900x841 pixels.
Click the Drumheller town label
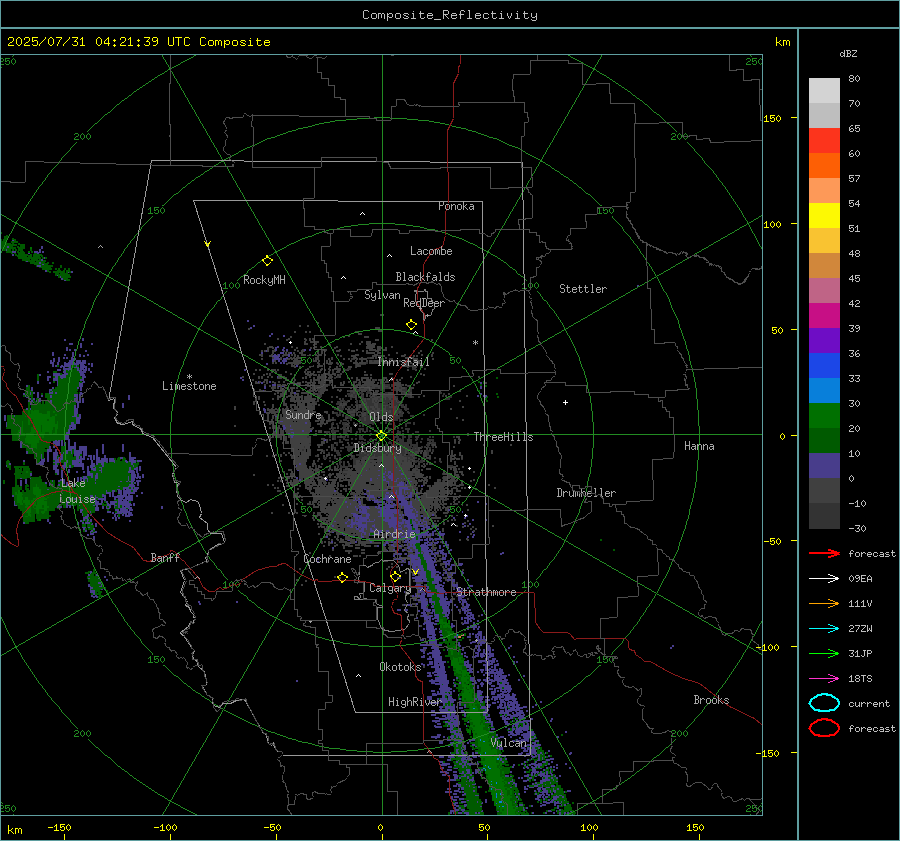[x=586, y=493]
